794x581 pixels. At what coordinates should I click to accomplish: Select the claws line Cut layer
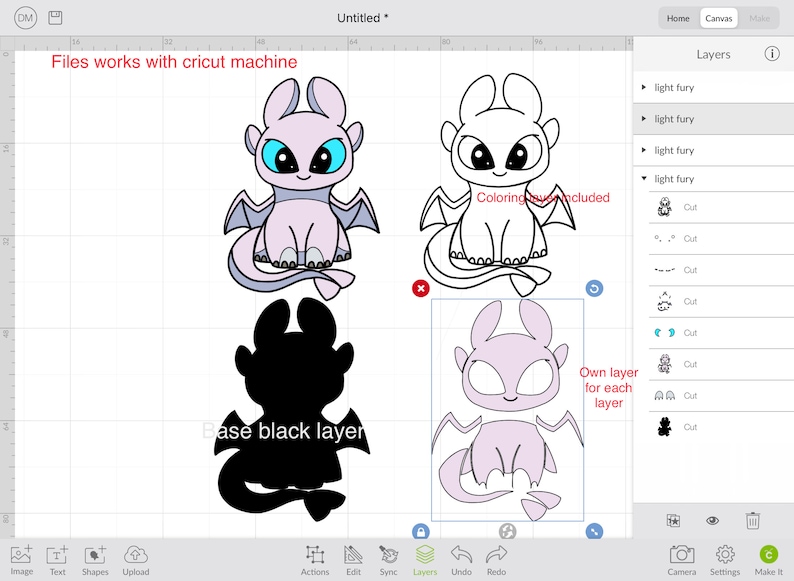coord(721,270)
